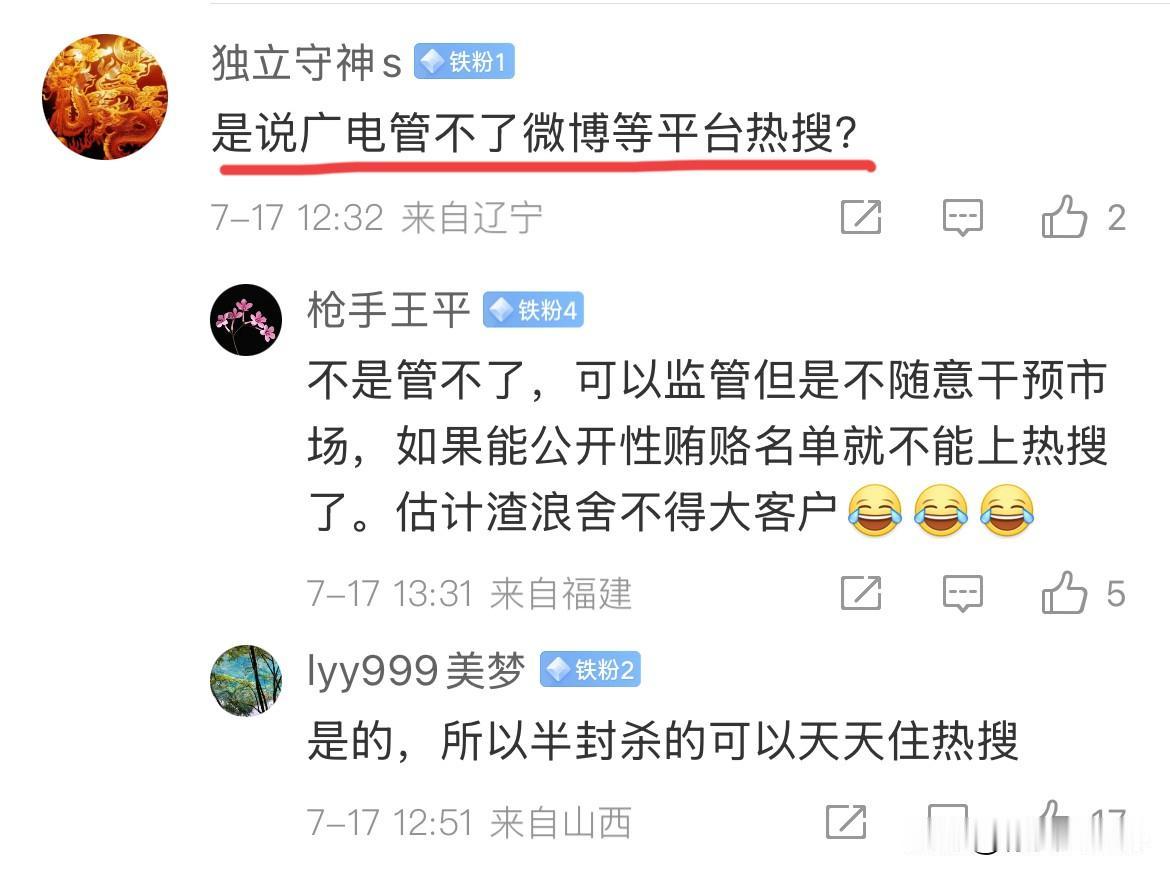Screen dimensions: 1170x877
Task: Tap the 铁粉1 badge
Action: pos(464,61)
